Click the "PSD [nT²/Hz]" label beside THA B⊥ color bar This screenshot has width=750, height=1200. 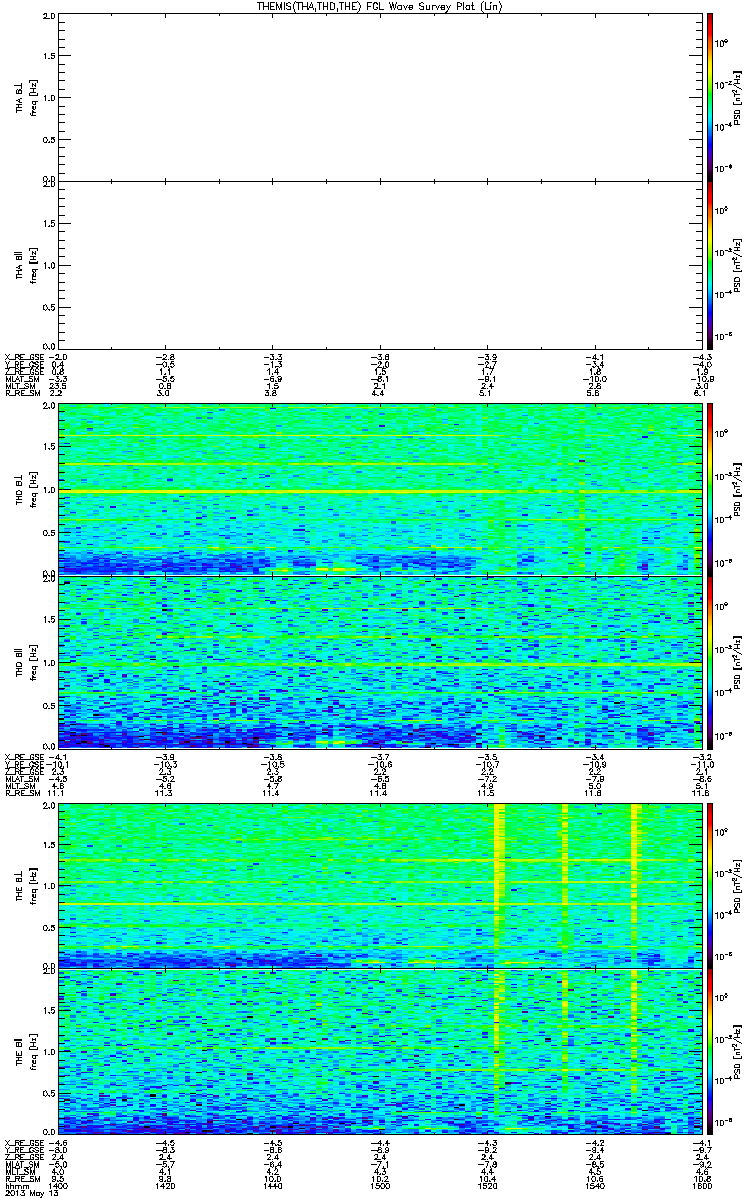[737, 97]
